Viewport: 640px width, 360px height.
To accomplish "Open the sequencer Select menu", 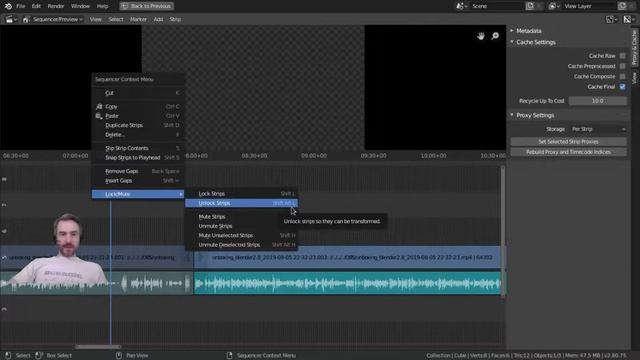I will click(116, 19).
